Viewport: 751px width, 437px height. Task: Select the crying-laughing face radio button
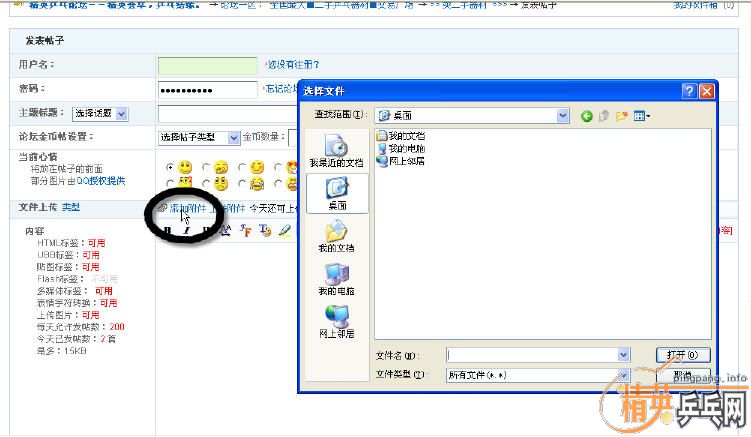(x=242, y=184)
